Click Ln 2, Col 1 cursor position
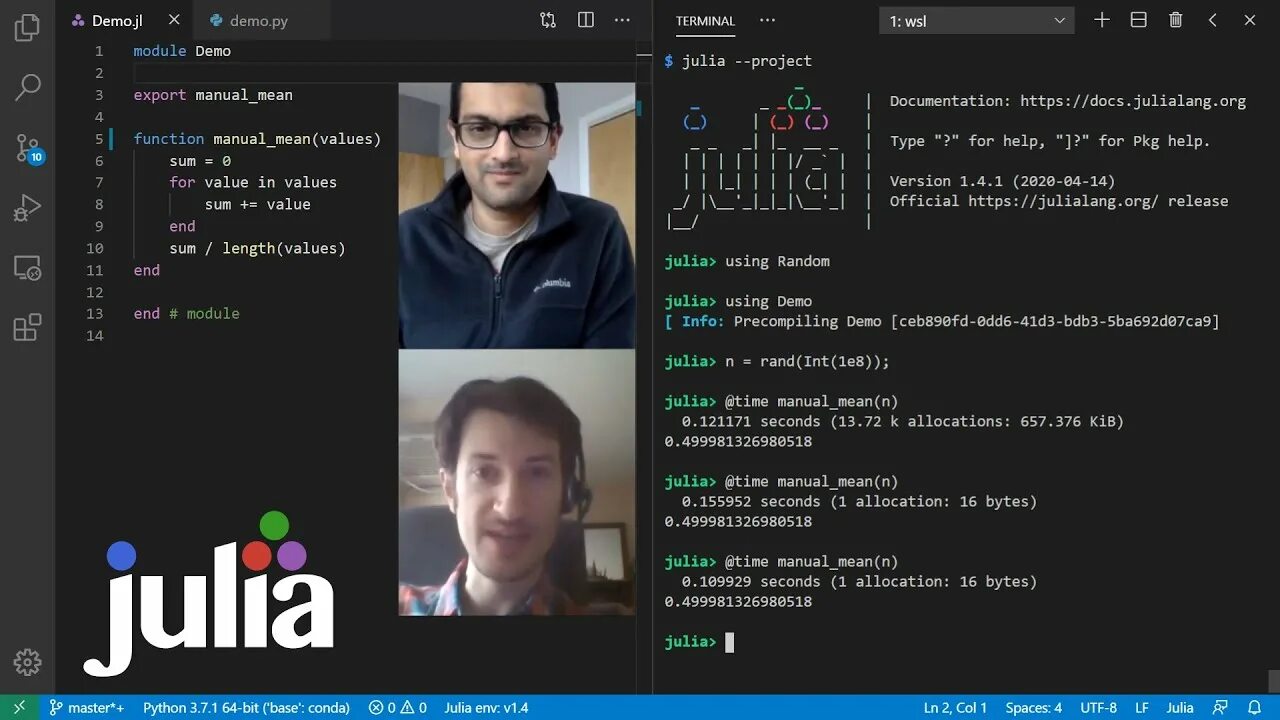 (x=955, y=708)
